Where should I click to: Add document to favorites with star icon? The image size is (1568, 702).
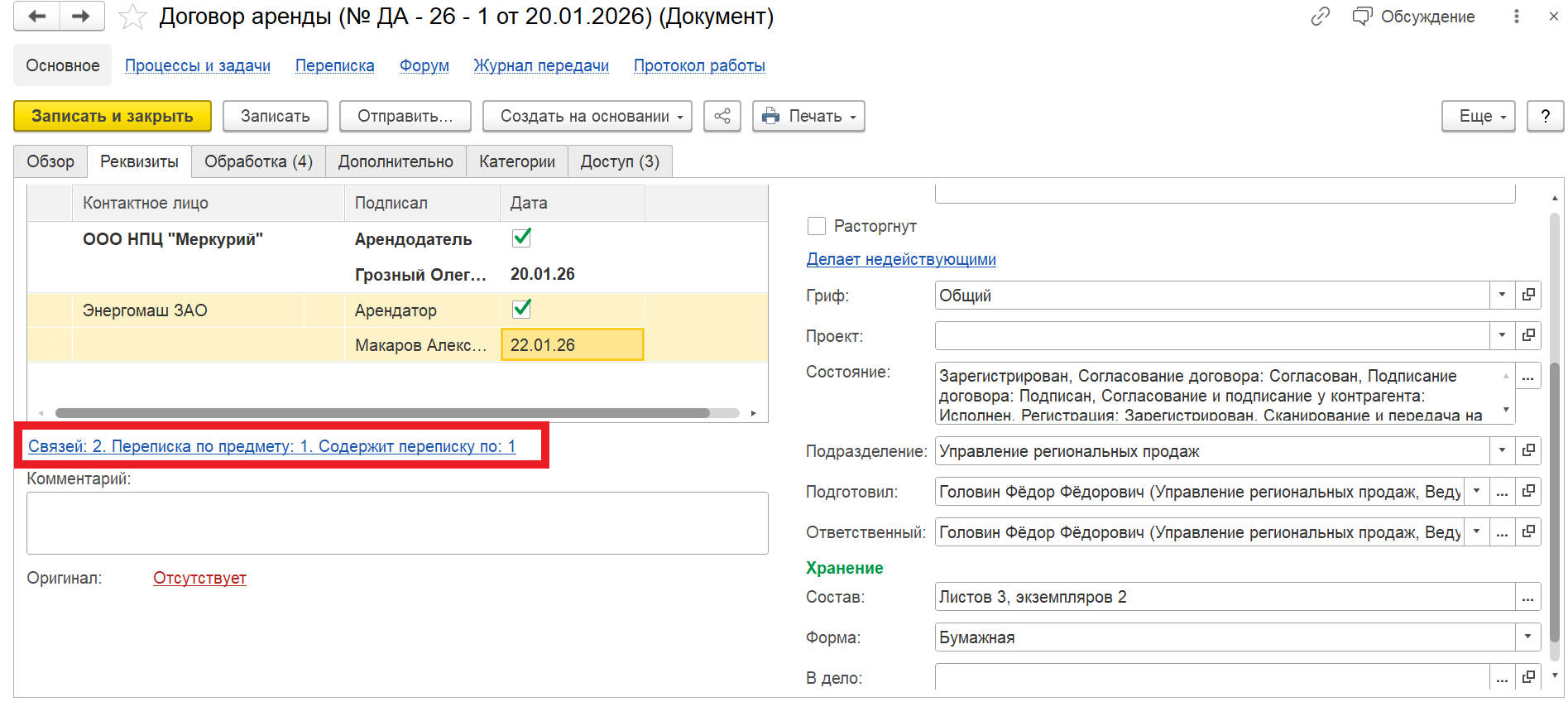tap(132, 17)
